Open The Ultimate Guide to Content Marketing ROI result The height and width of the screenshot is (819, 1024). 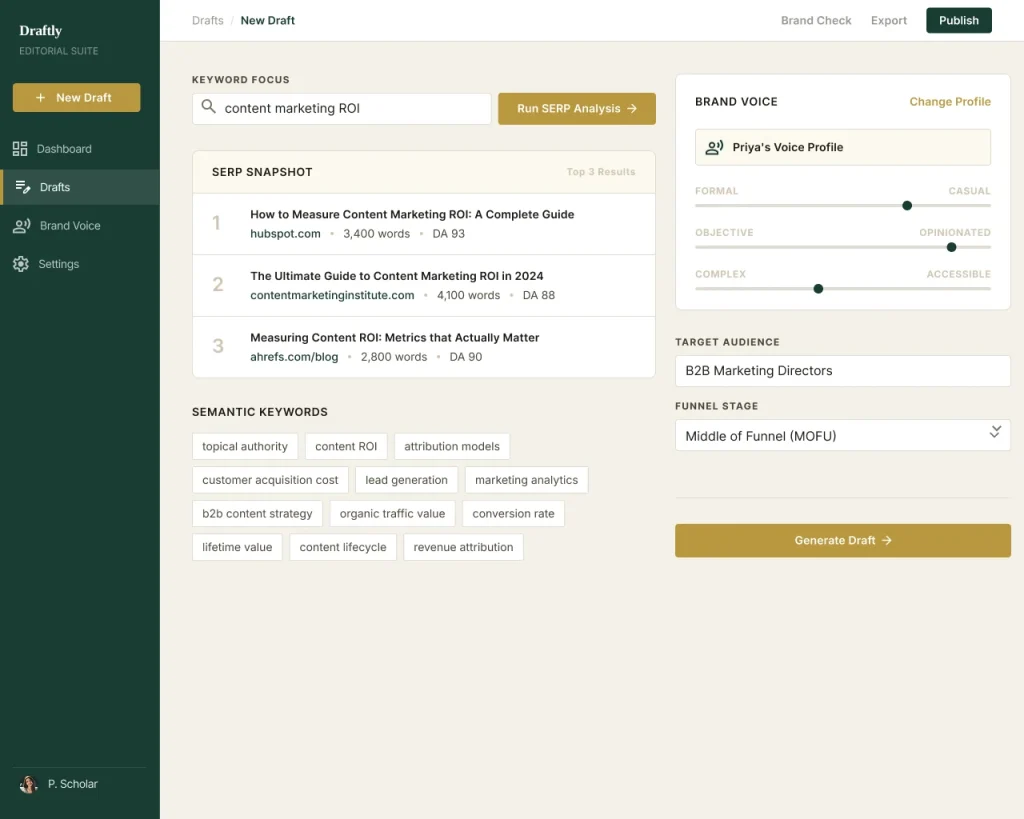[x=396, y=276]
